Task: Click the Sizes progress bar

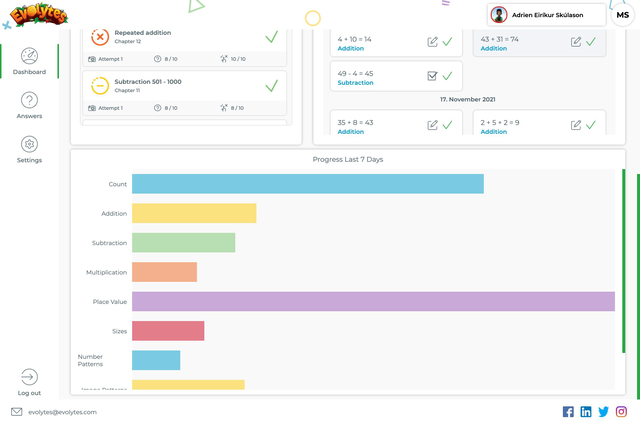Action: pos(168,331)
